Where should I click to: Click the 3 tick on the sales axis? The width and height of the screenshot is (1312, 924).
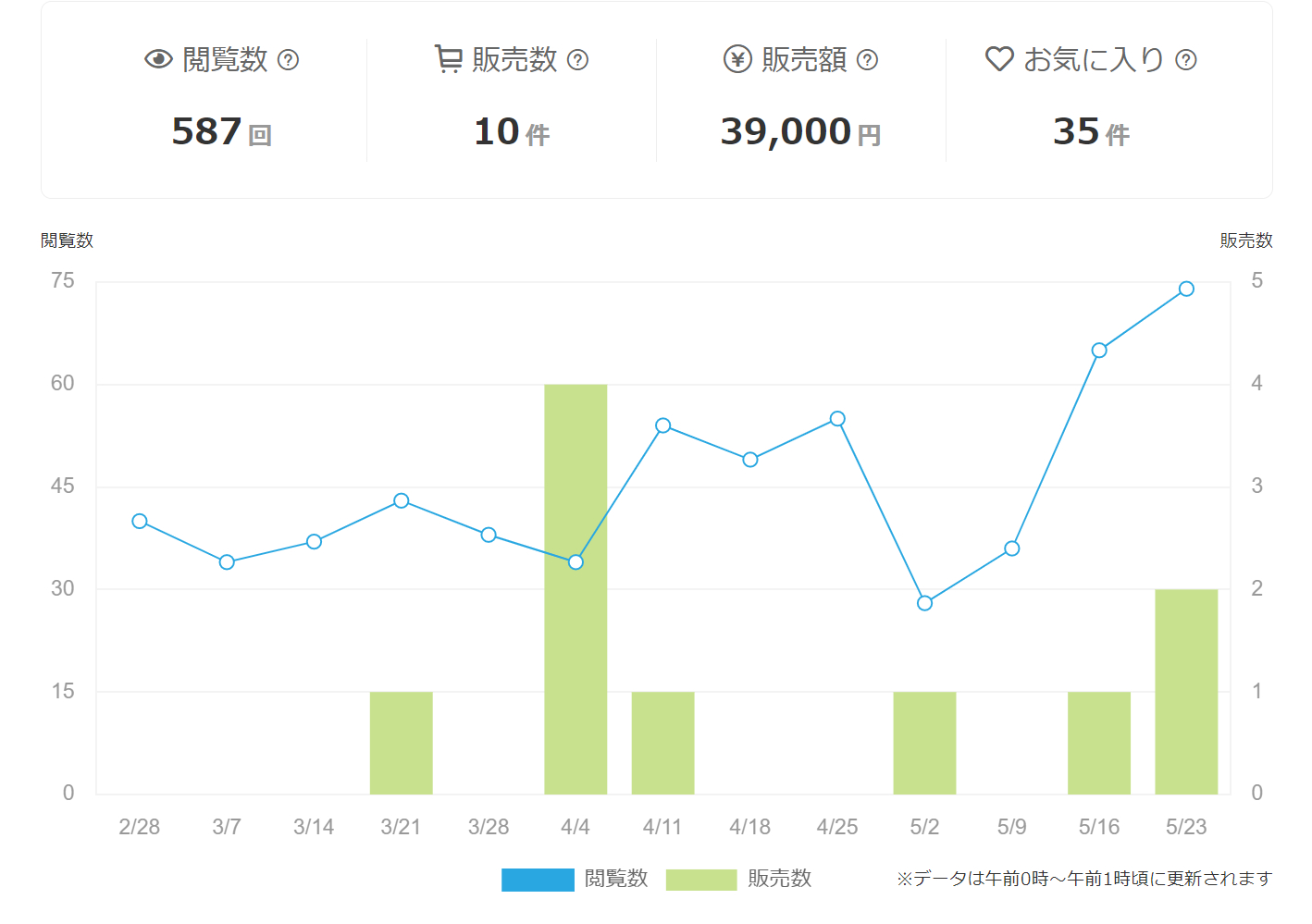[1256, 487]
